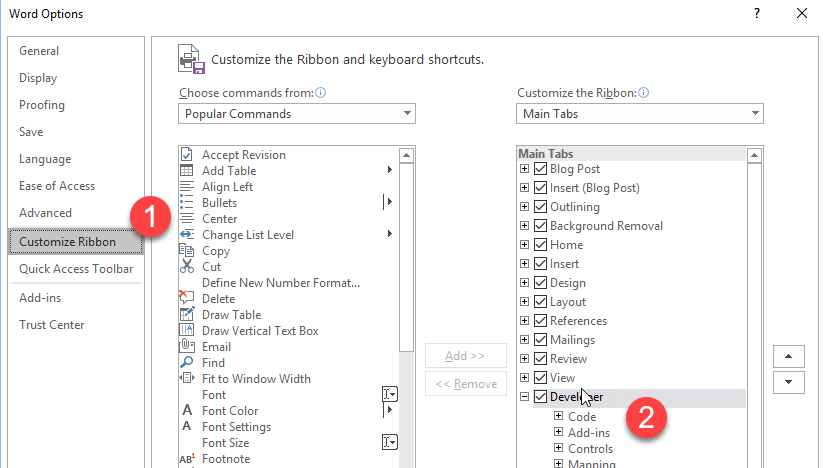Click the Move Up arrow button
The image size is (823, 468).
pyautogui.click(x=788, y=356)
